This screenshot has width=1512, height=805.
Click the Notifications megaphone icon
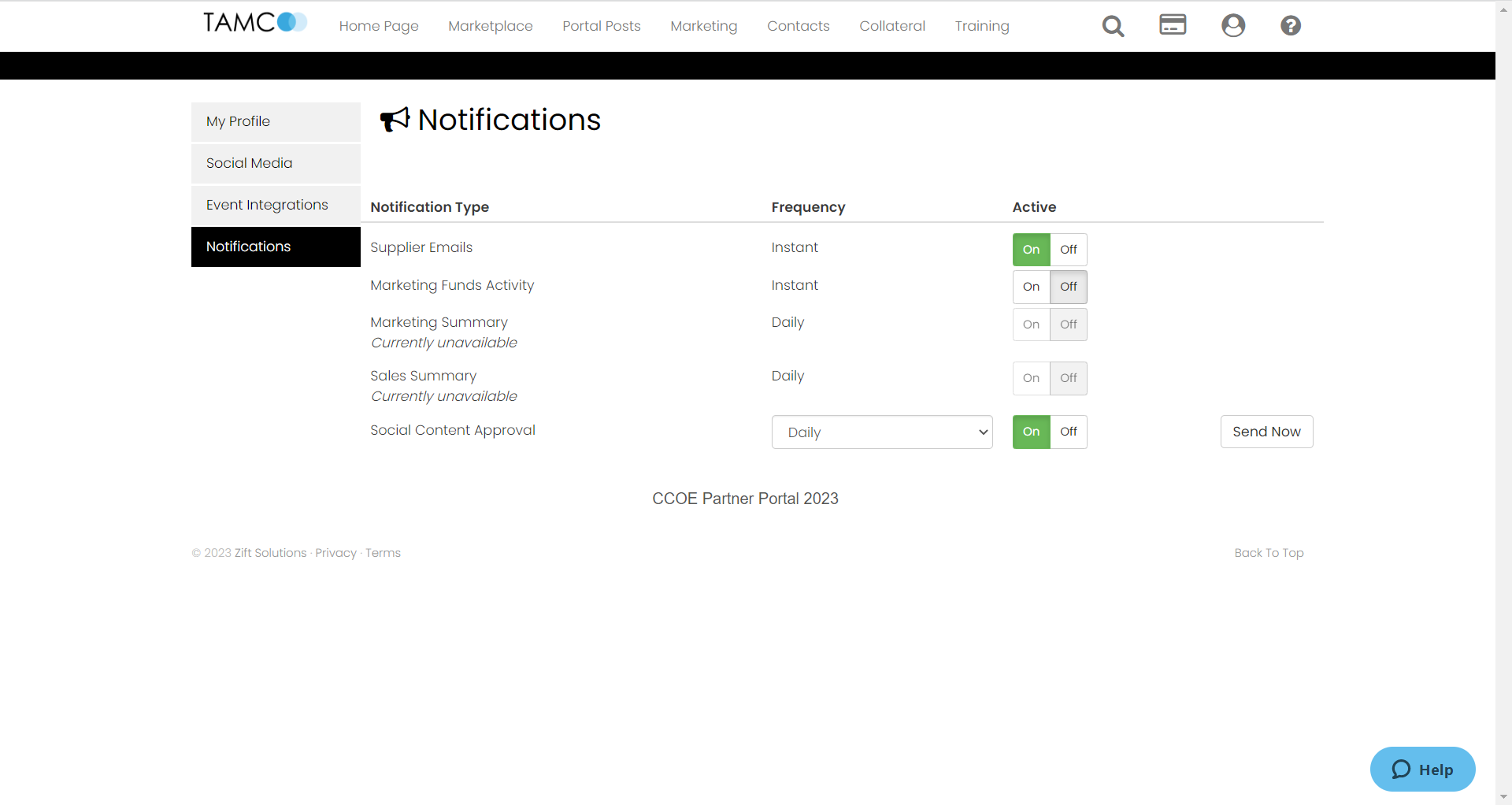tap(395, 120)
